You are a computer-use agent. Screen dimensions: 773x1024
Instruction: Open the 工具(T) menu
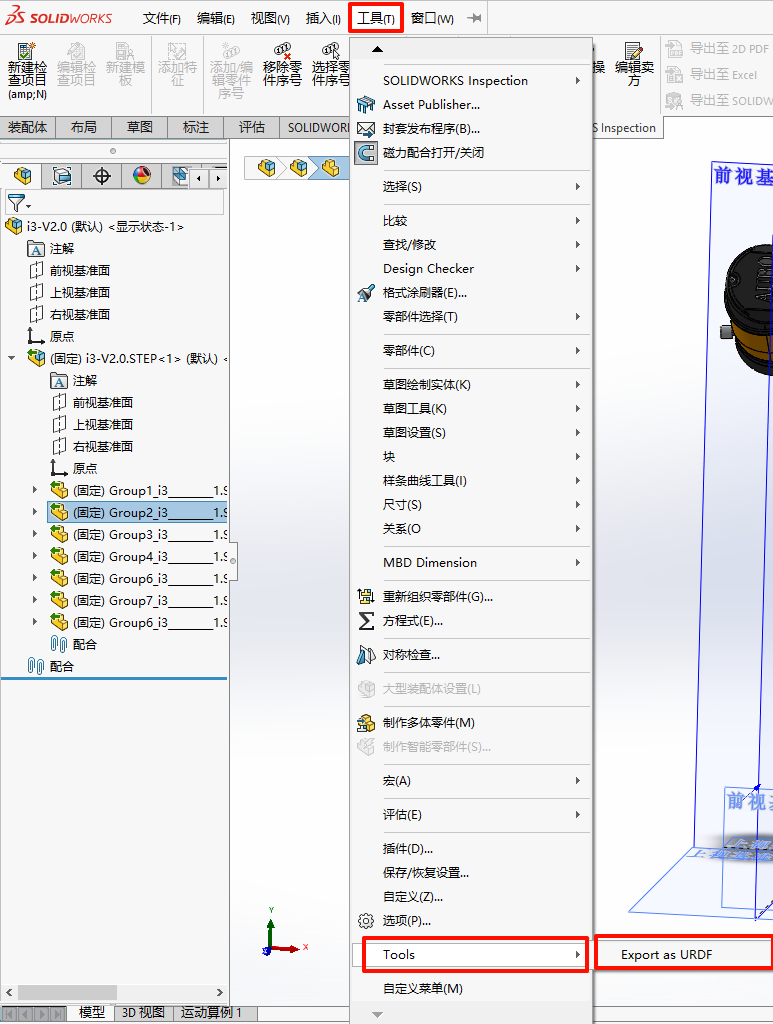(375, 18)
